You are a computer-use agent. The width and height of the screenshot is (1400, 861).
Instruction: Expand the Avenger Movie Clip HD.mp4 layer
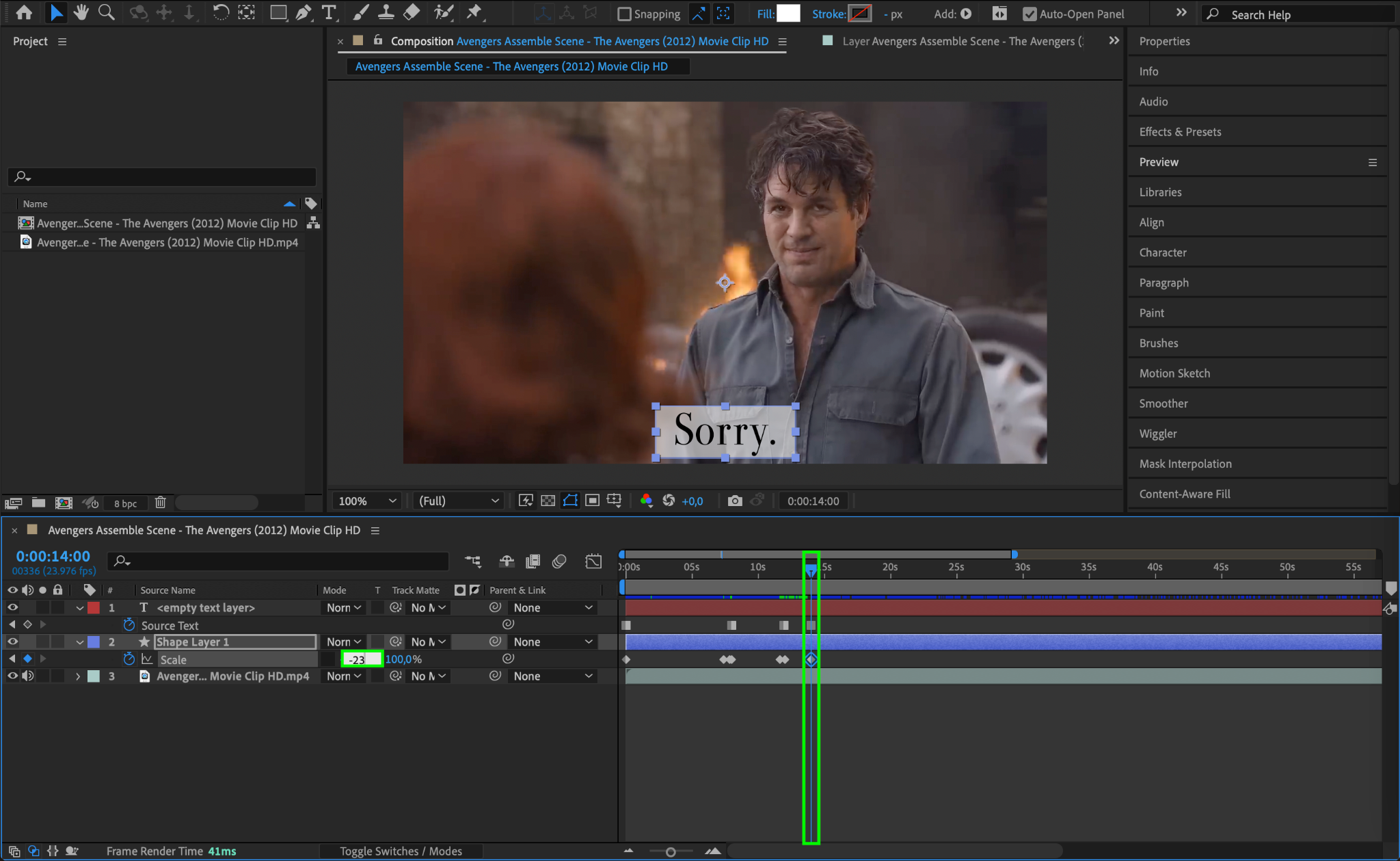(78, 676)
